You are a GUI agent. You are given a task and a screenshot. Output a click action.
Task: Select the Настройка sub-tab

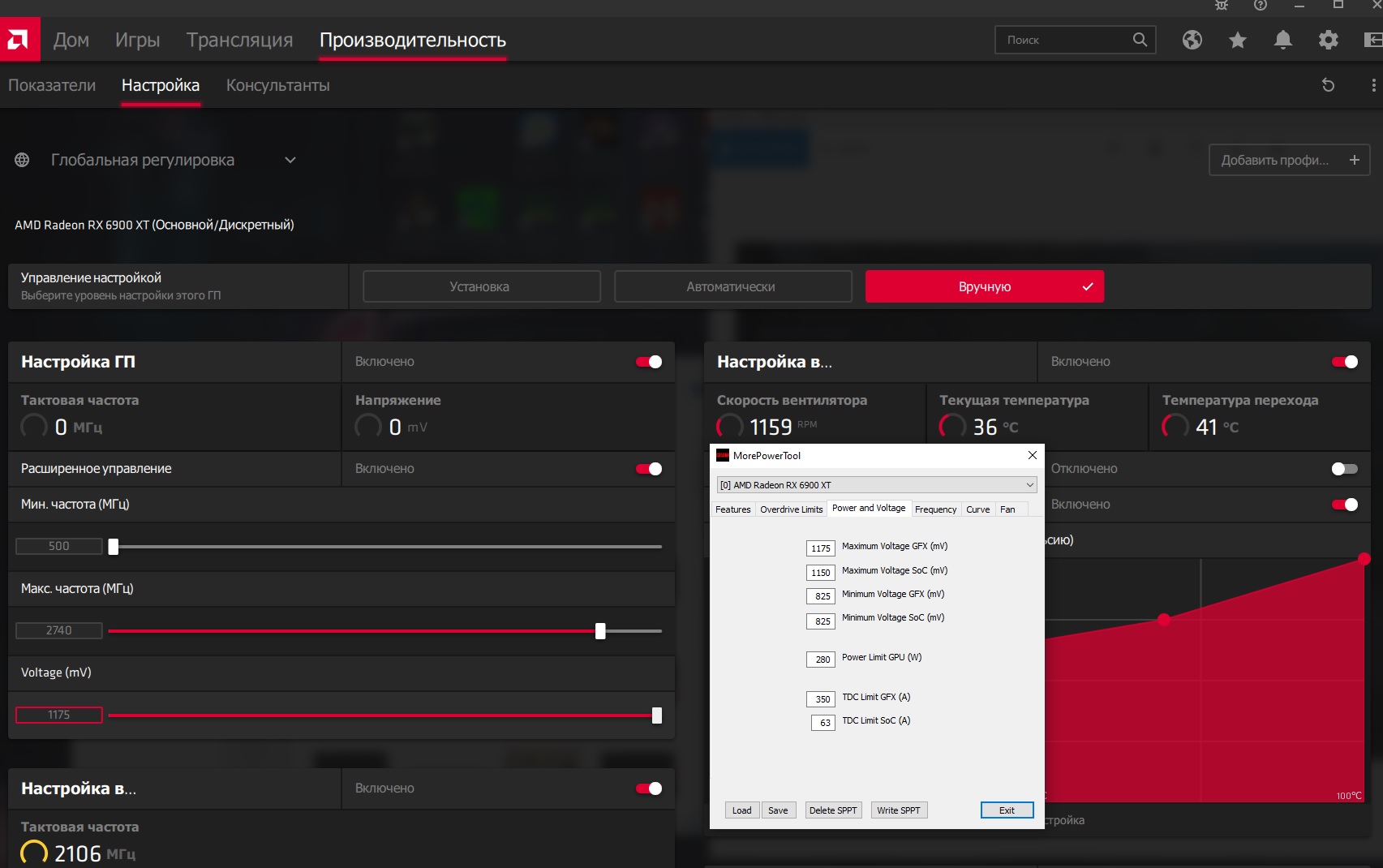tap(161, 85)
